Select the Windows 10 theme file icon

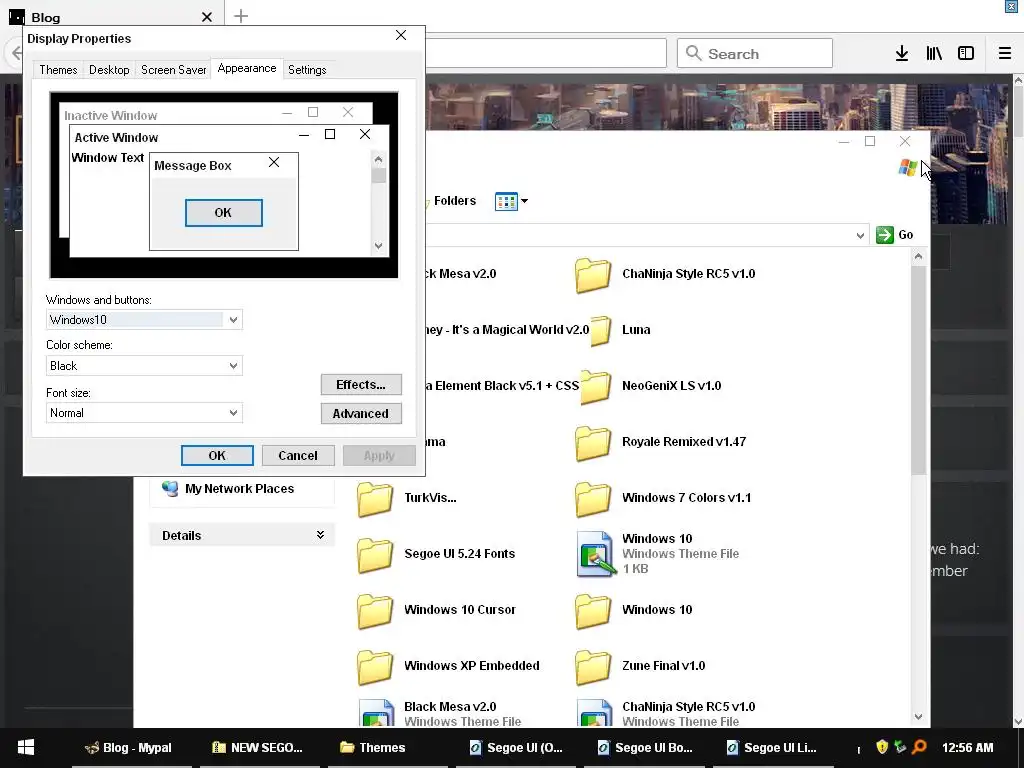(595, 554)
